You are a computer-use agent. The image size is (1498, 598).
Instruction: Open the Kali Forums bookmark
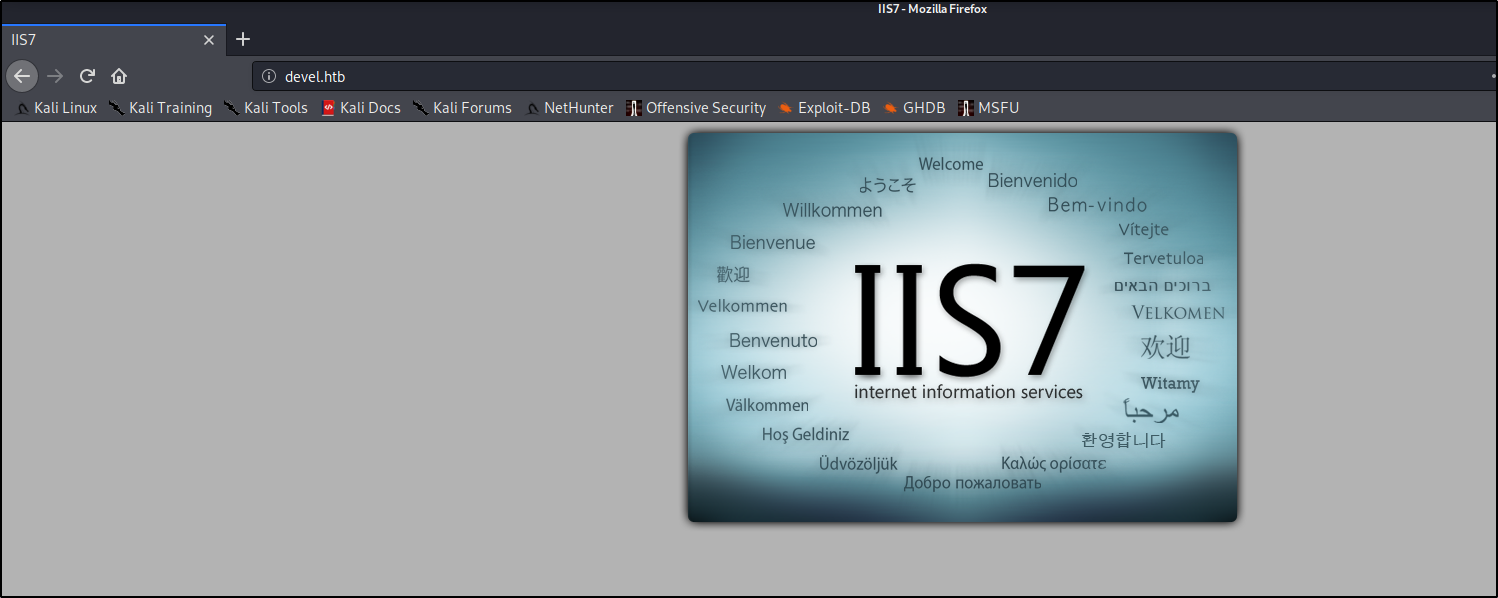tap(462, 108)
